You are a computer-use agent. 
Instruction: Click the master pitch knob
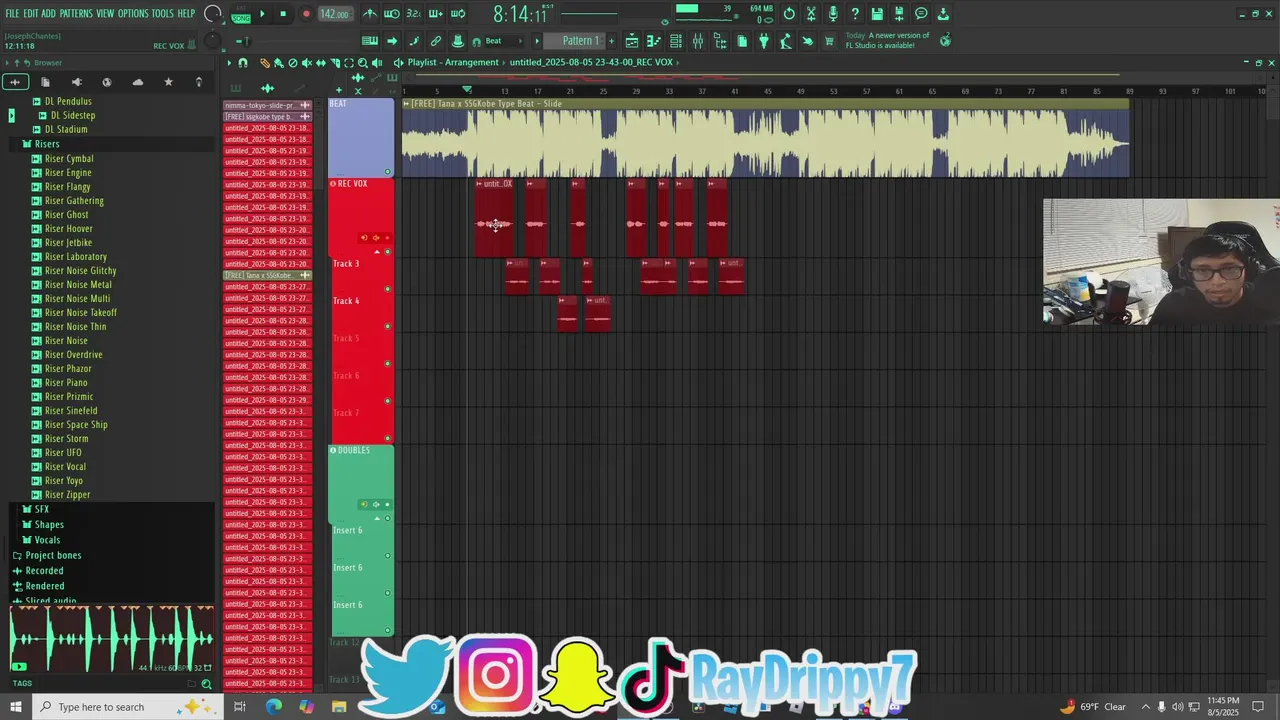[213, 41]
